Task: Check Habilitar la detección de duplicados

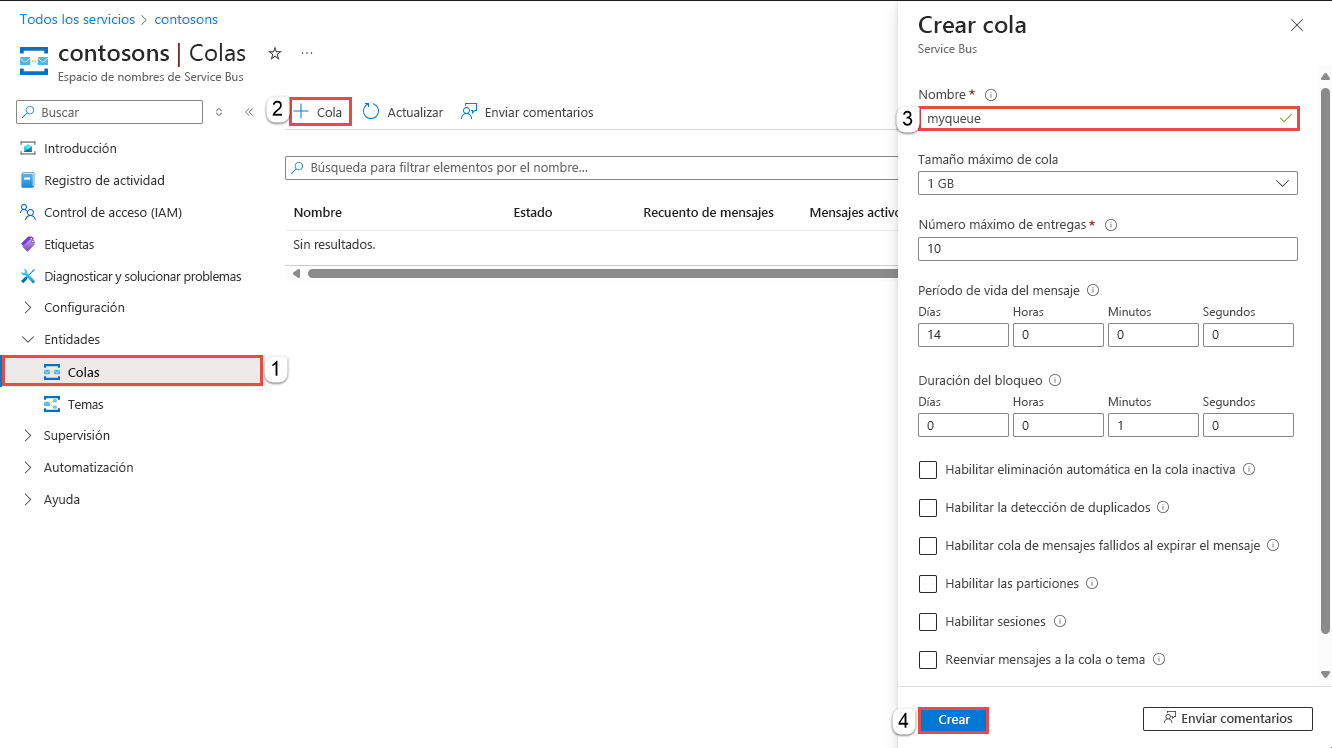Action: pyautogui.click(x=928, y=507)
